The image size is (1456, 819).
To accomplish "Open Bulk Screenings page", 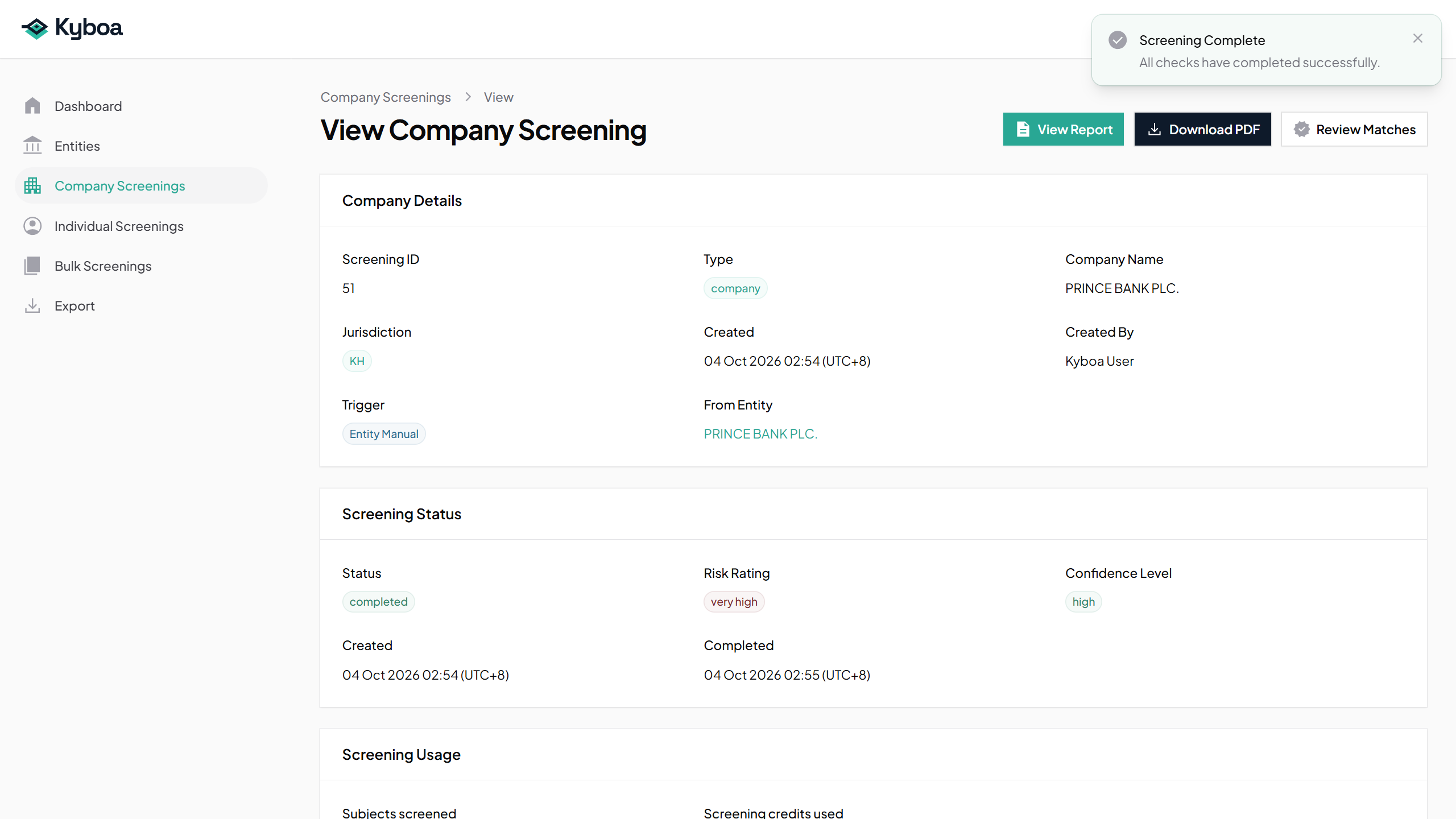I will click(141, 266).
